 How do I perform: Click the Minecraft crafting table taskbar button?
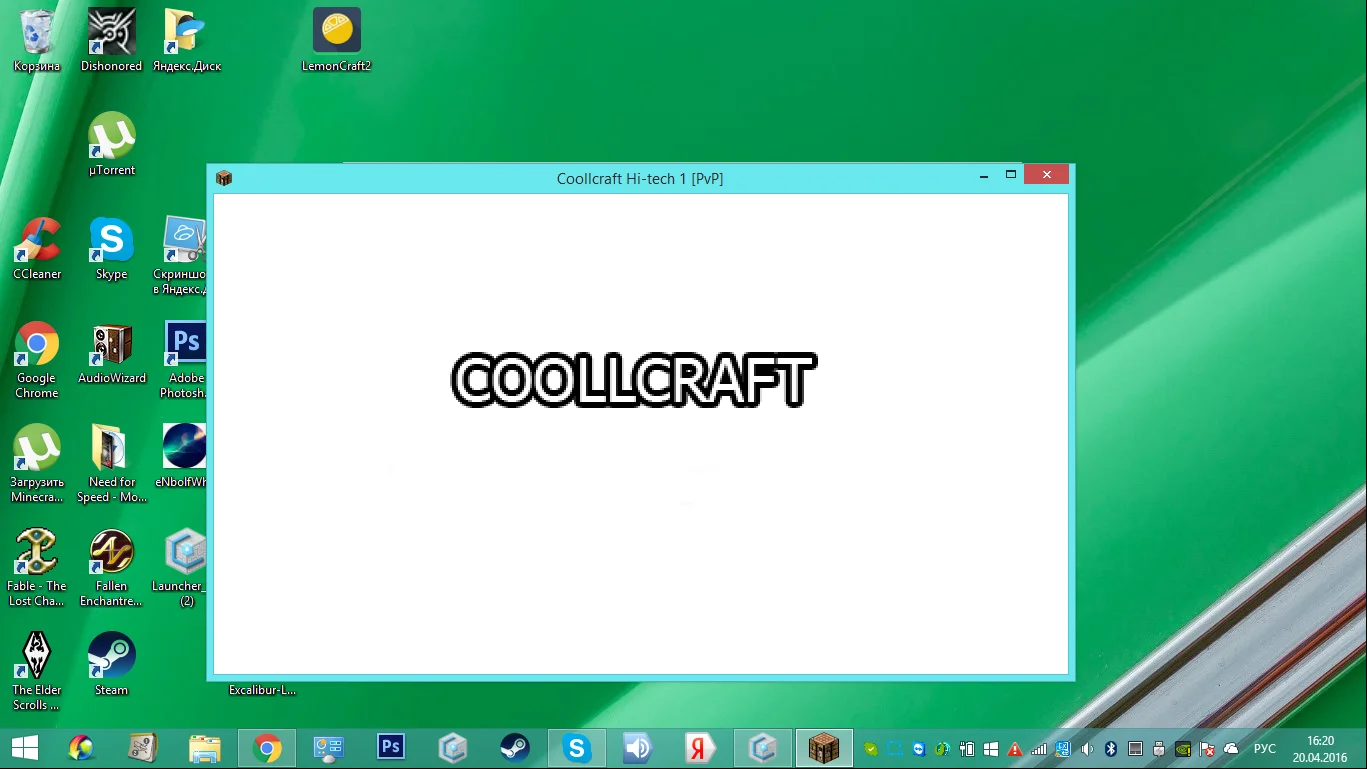pos(823,748)
